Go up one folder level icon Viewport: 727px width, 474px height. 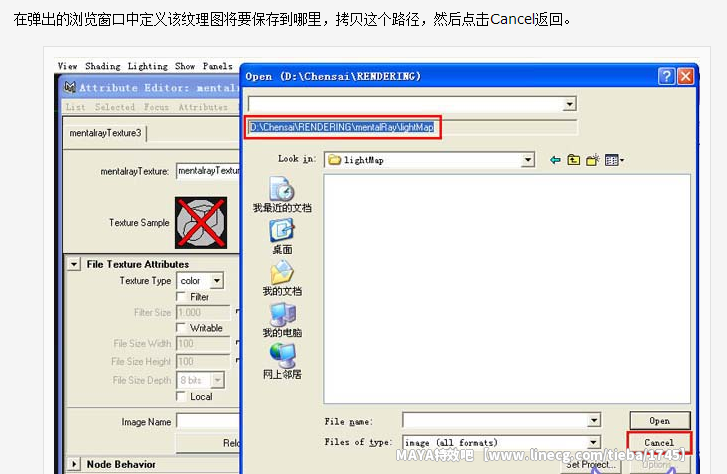574,160
